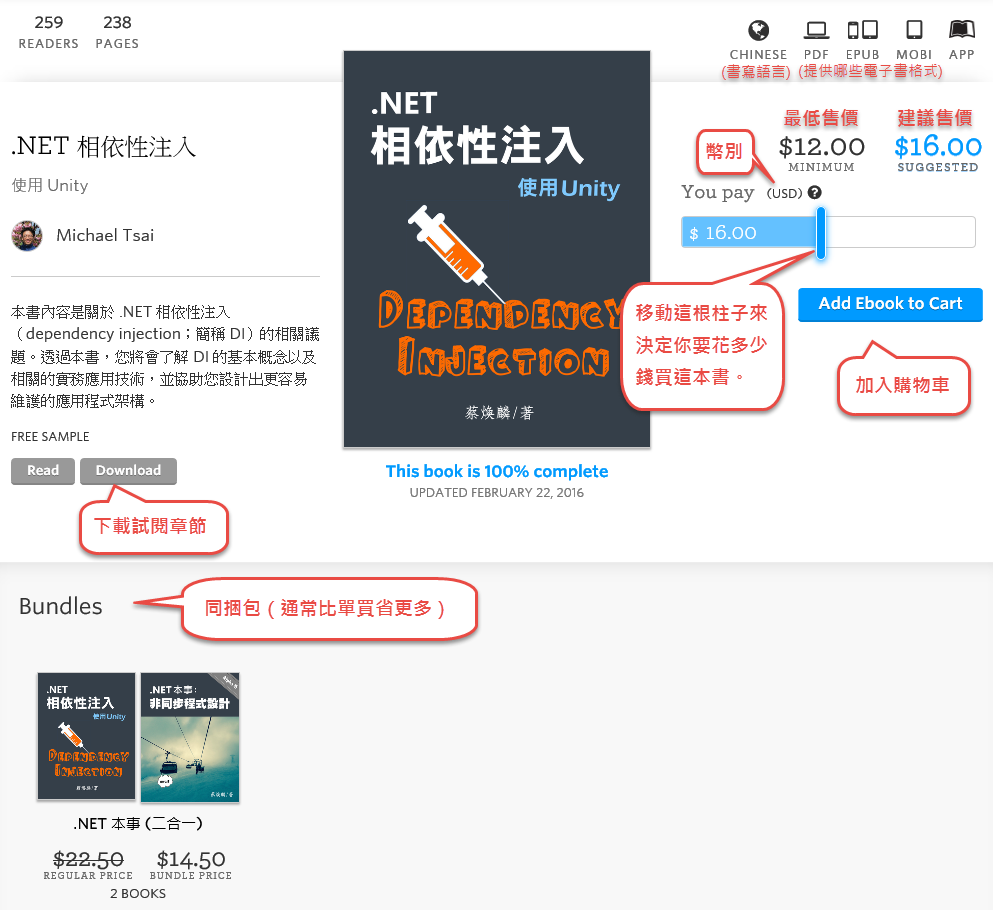Click the $16.00 suggested price
The width and height of the screenshot is (993, 910).
coord(937,147)
